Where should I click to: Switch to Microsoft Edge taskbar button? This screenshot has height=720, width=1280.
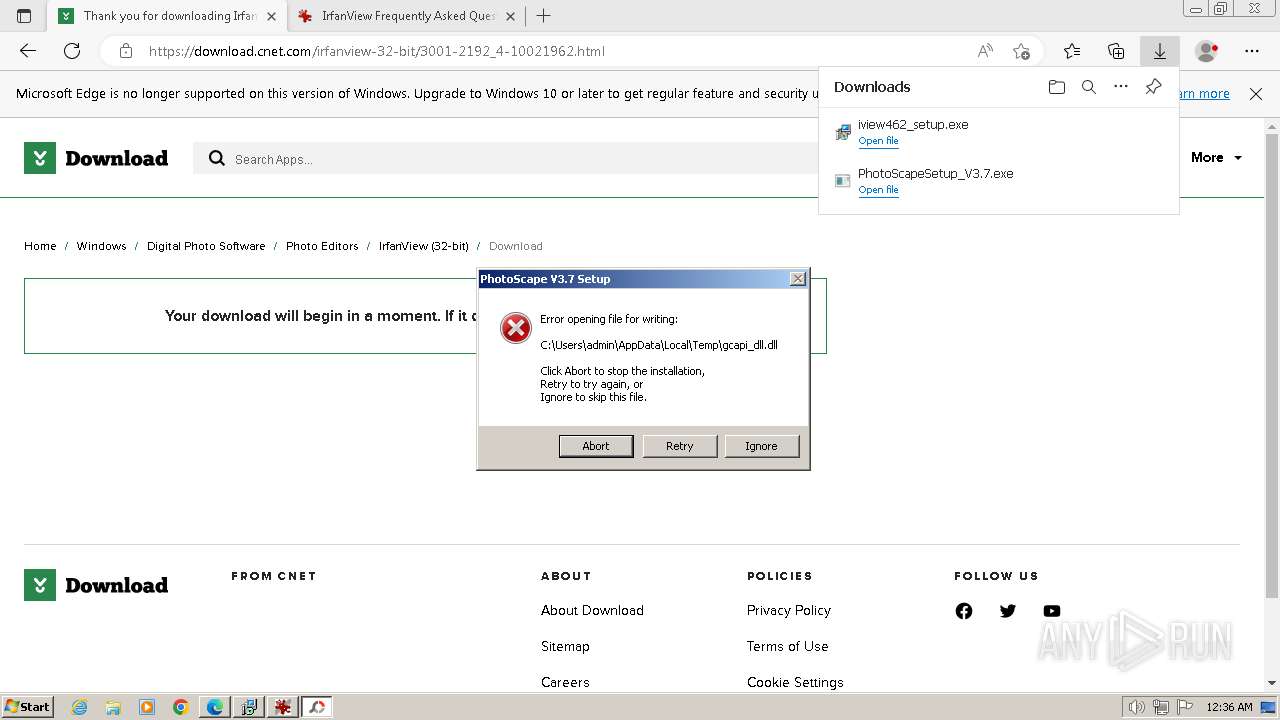click(215, 707)
